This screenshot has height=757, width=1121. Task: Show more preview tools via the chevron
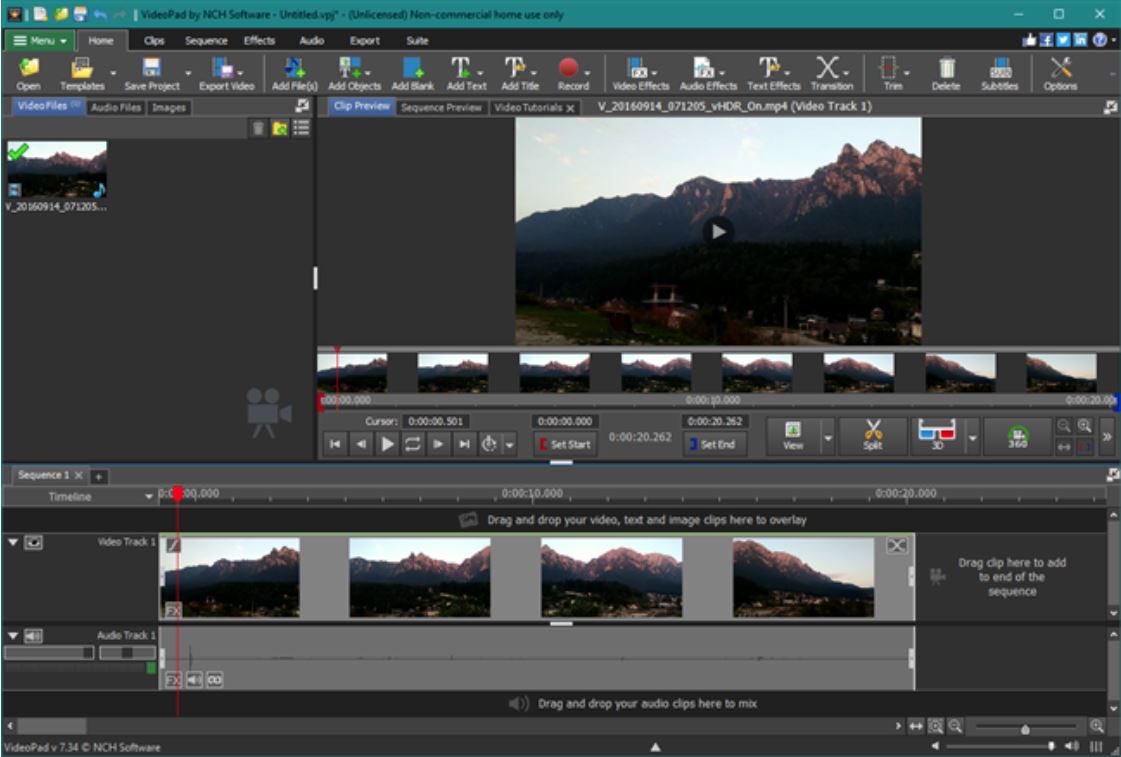coord(1107,436)
